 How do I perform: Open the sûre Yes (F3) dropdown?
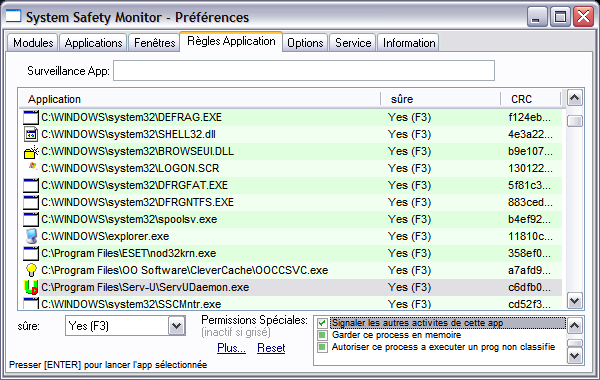click(176, 326)
